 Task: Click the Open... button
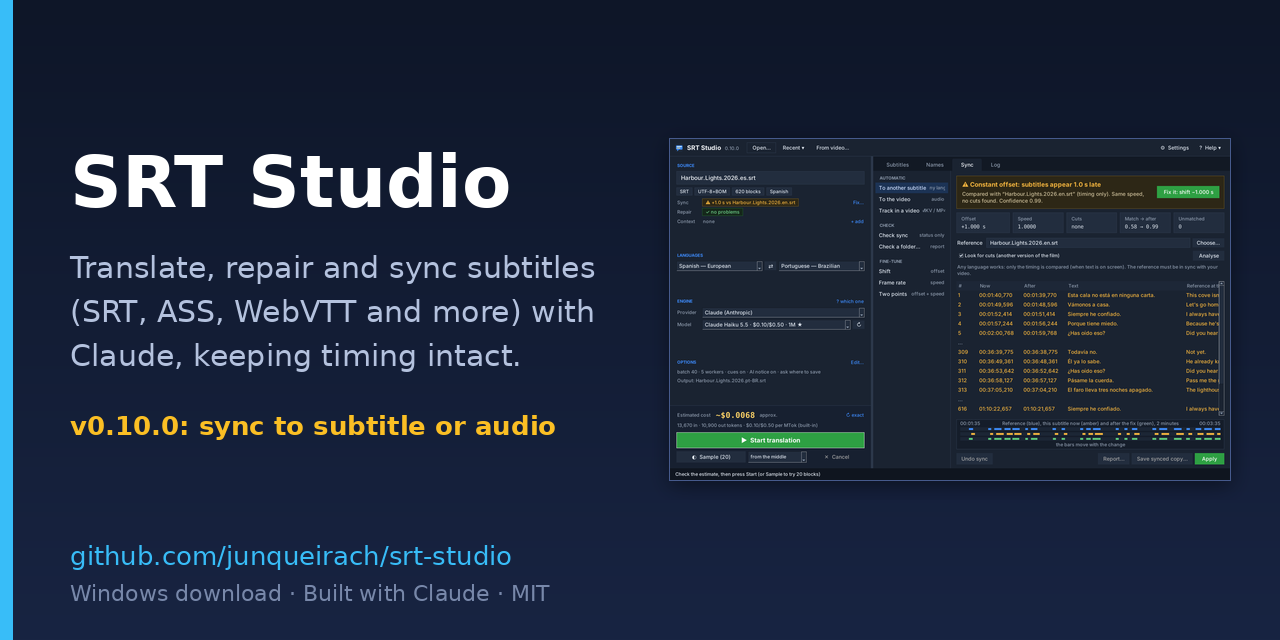tap(761, 147)
